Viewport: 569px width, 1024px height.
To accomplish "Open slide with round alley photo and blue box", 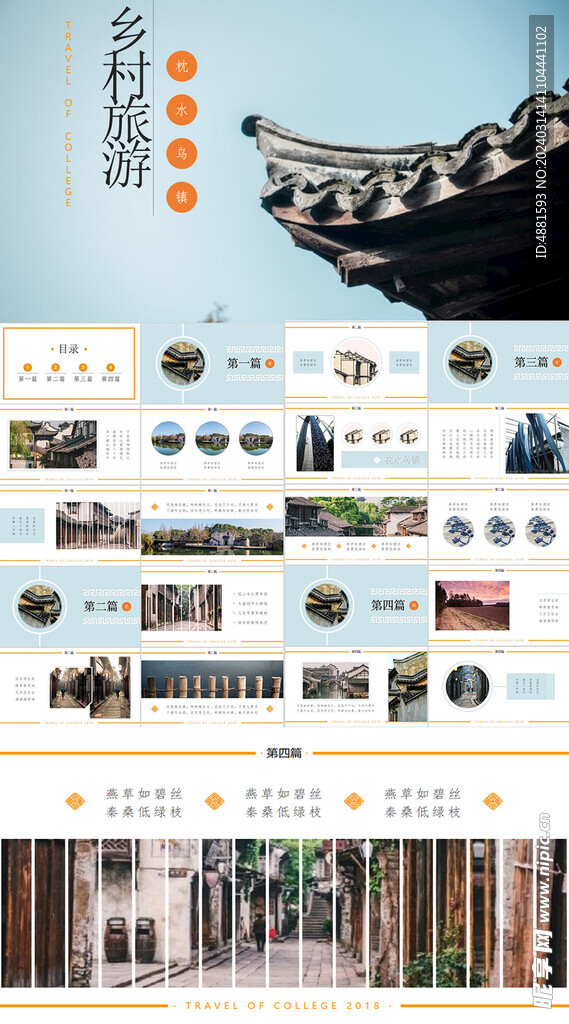I will pyautogui.click(x=499, y=687).
